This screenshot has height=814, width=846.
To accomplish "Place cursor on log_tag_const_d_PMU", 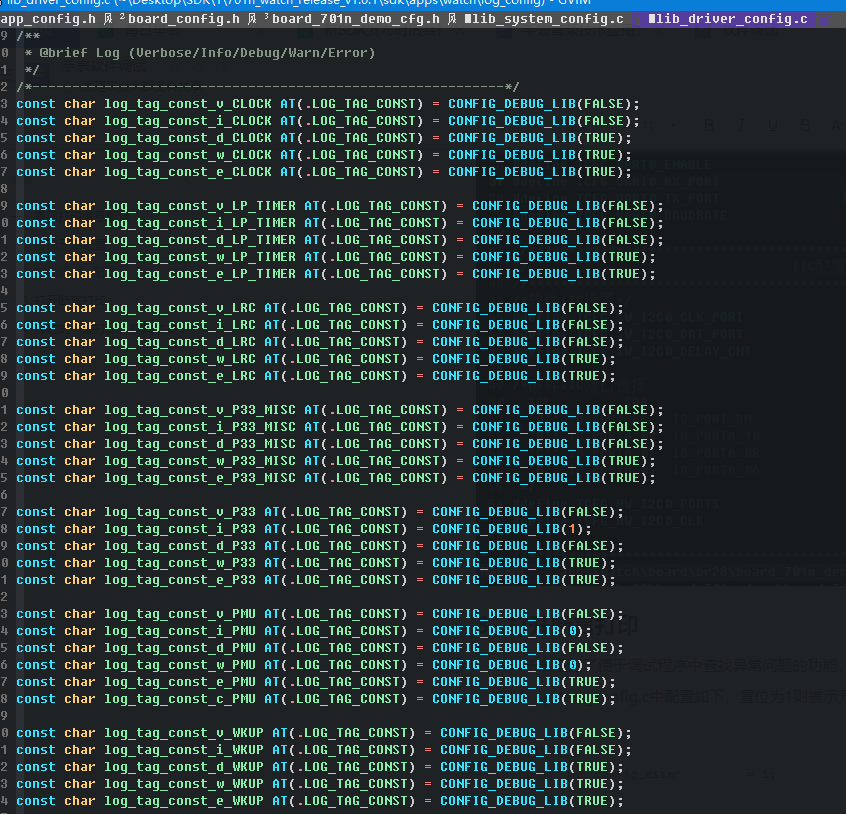I will coord(180,648).
